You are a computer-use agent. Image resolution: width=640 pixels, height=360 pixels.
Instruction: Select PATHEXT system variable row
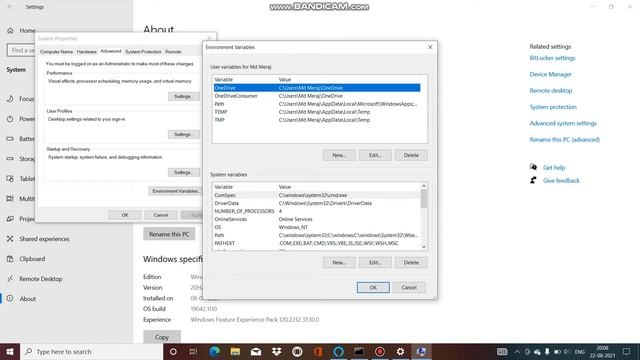pos(317,243)
